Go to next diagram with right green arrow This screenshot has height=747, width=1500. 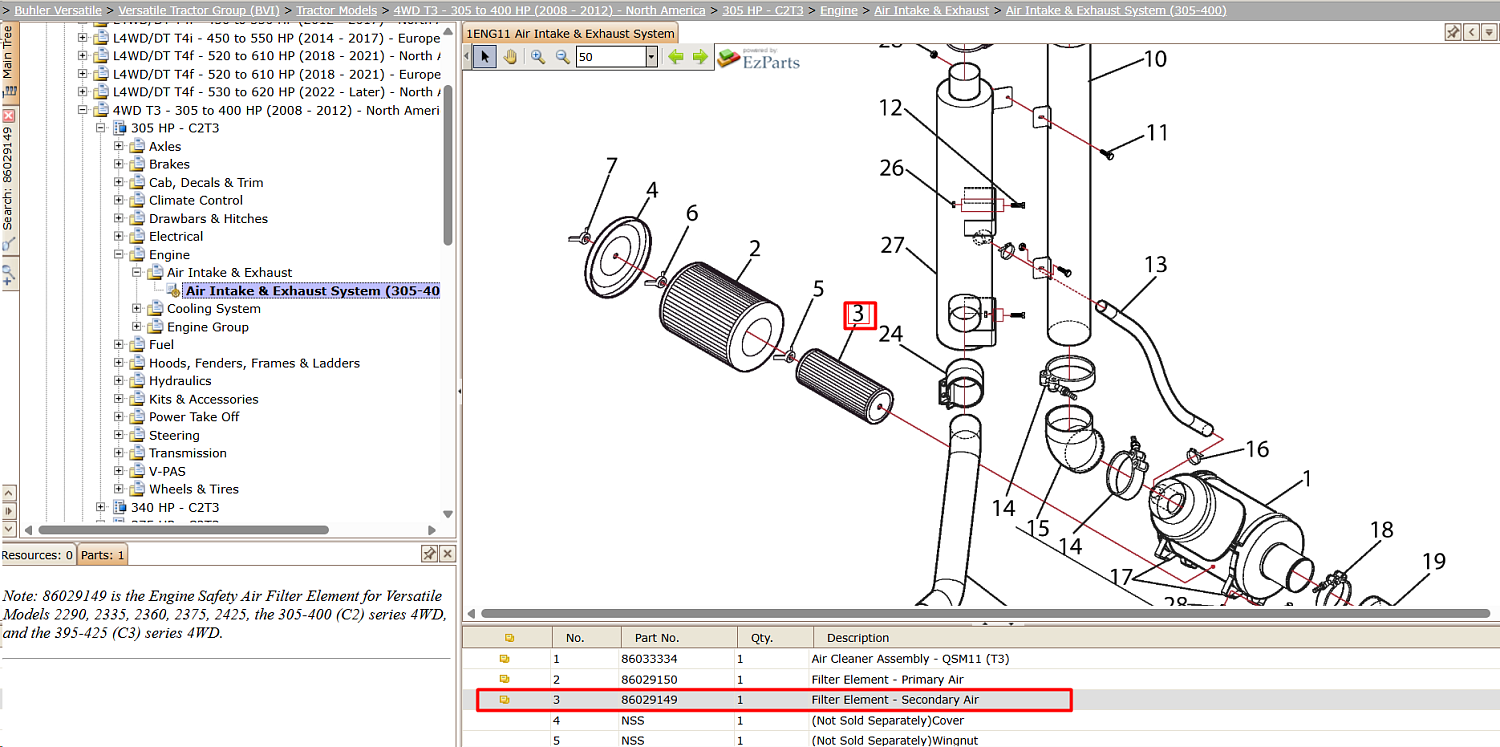(700, 57)
